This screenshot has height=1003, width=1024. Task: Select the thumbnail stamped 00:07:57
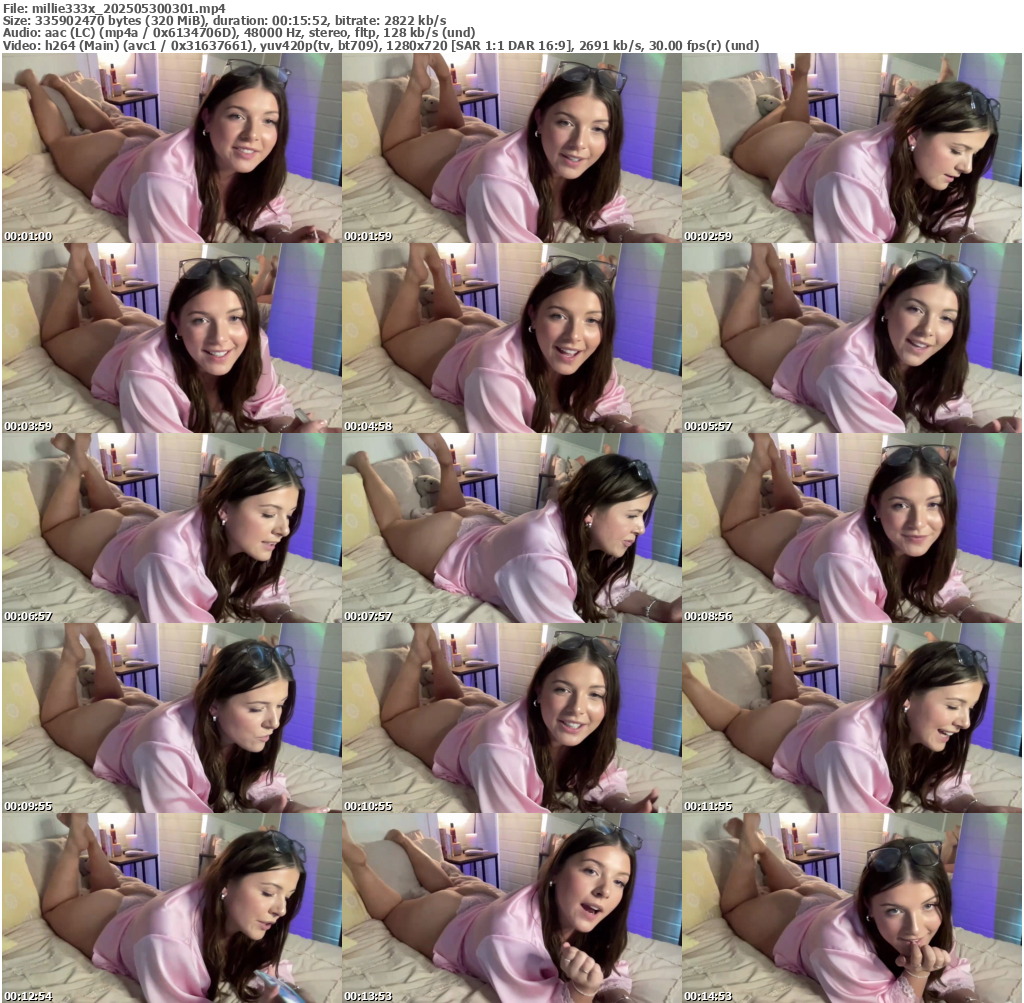pos(511,528)
